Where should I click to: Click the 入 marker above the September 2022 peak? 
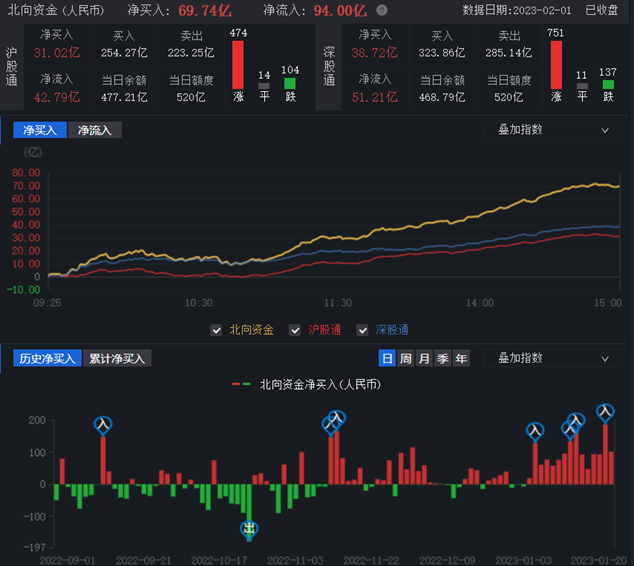(103, 425)
